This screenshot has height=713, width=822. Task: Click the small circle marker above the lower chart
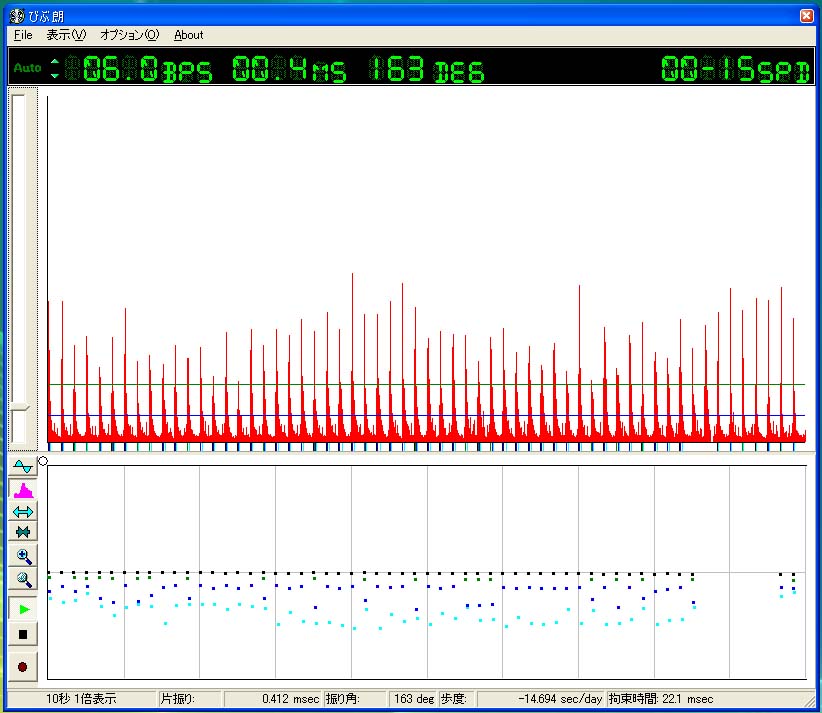(43, 461)
